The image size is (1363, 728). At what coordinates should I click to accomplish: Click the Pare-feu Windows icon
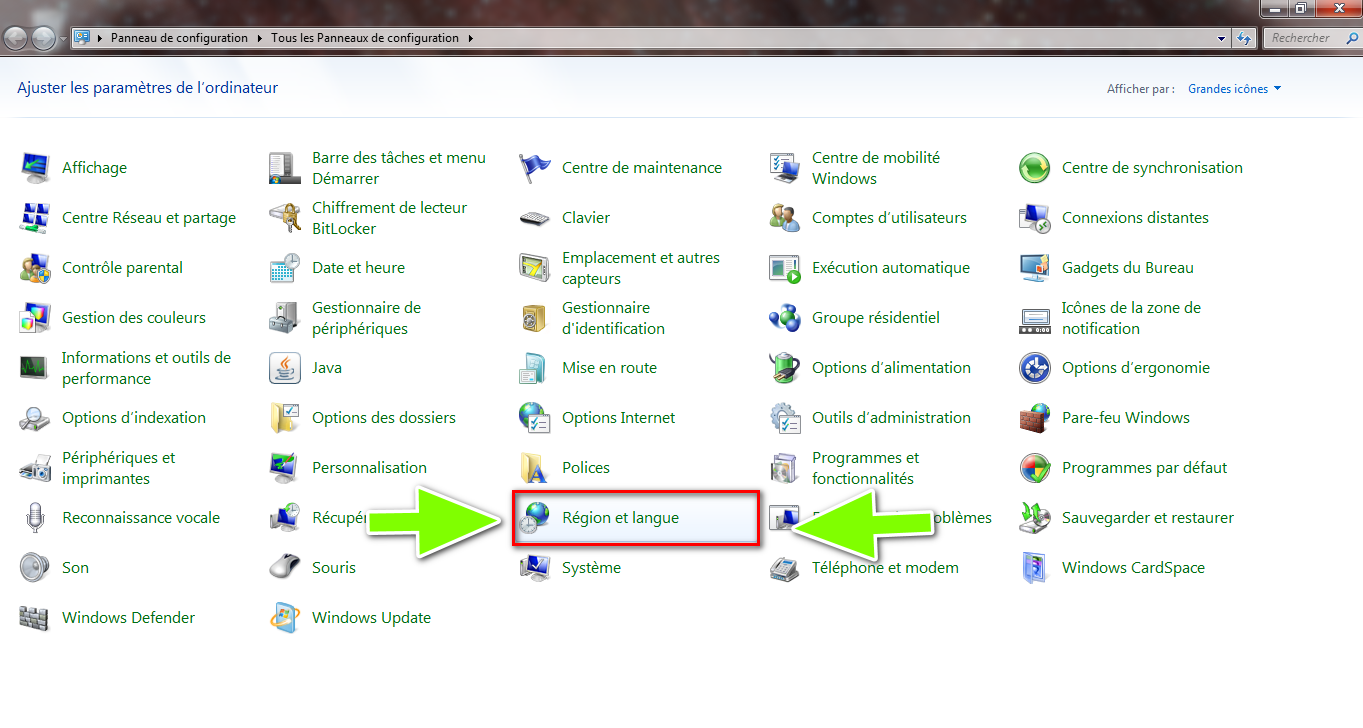1035,418
